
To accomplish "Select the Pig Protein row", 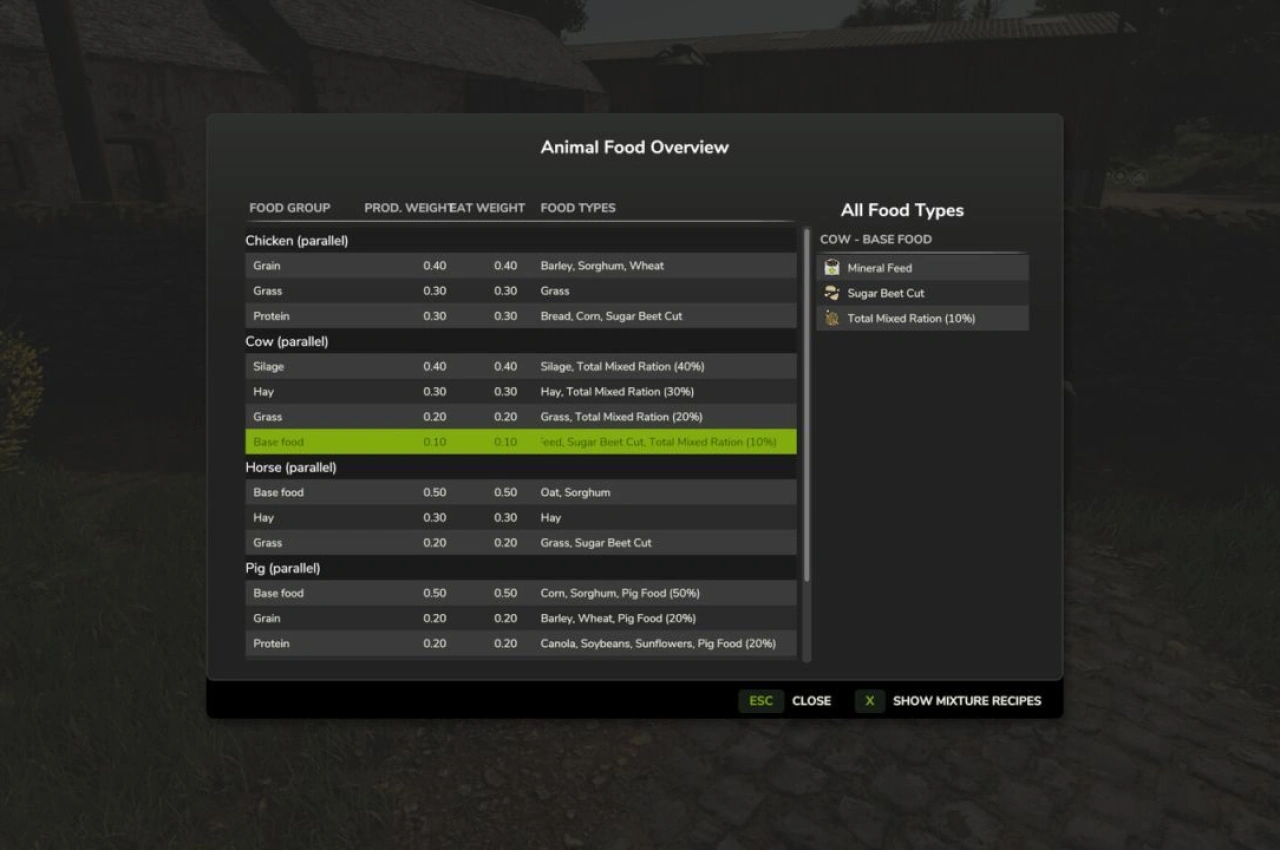I will coord(520,644).
